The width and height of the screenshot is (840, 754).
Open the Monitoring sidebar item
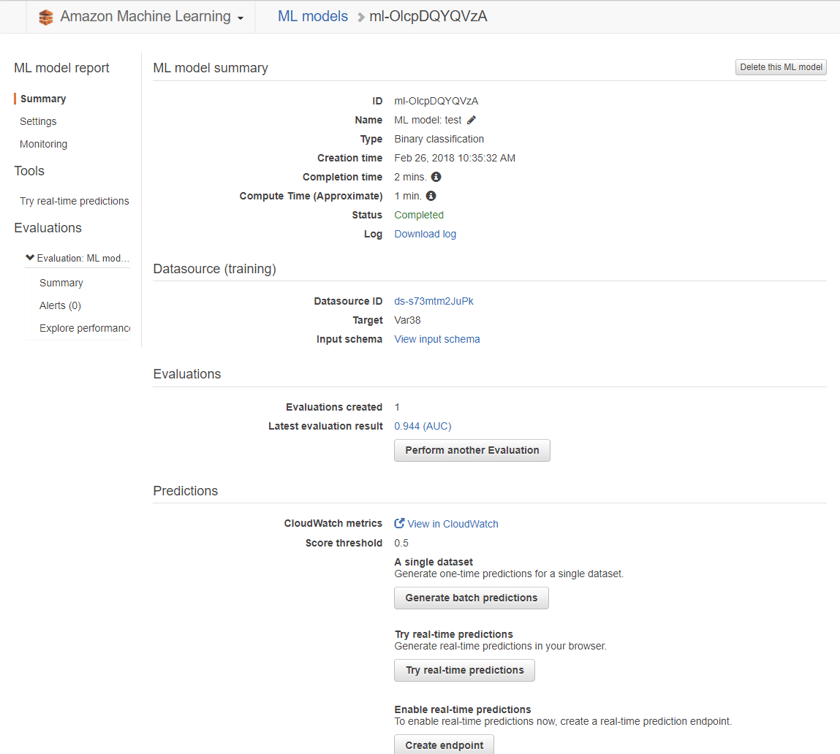[x=43, y=144]
